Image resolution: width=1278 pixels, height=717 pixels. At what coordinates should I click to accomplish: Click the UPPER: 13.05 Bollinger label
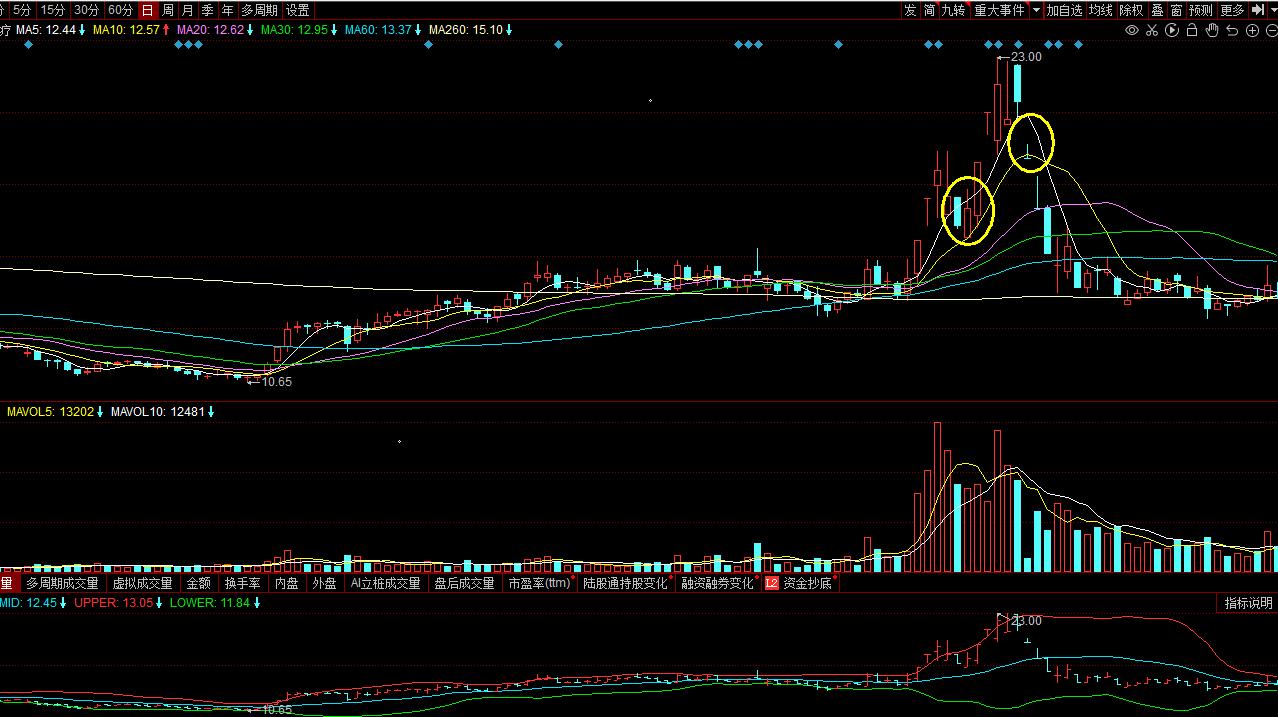(113, 603)
